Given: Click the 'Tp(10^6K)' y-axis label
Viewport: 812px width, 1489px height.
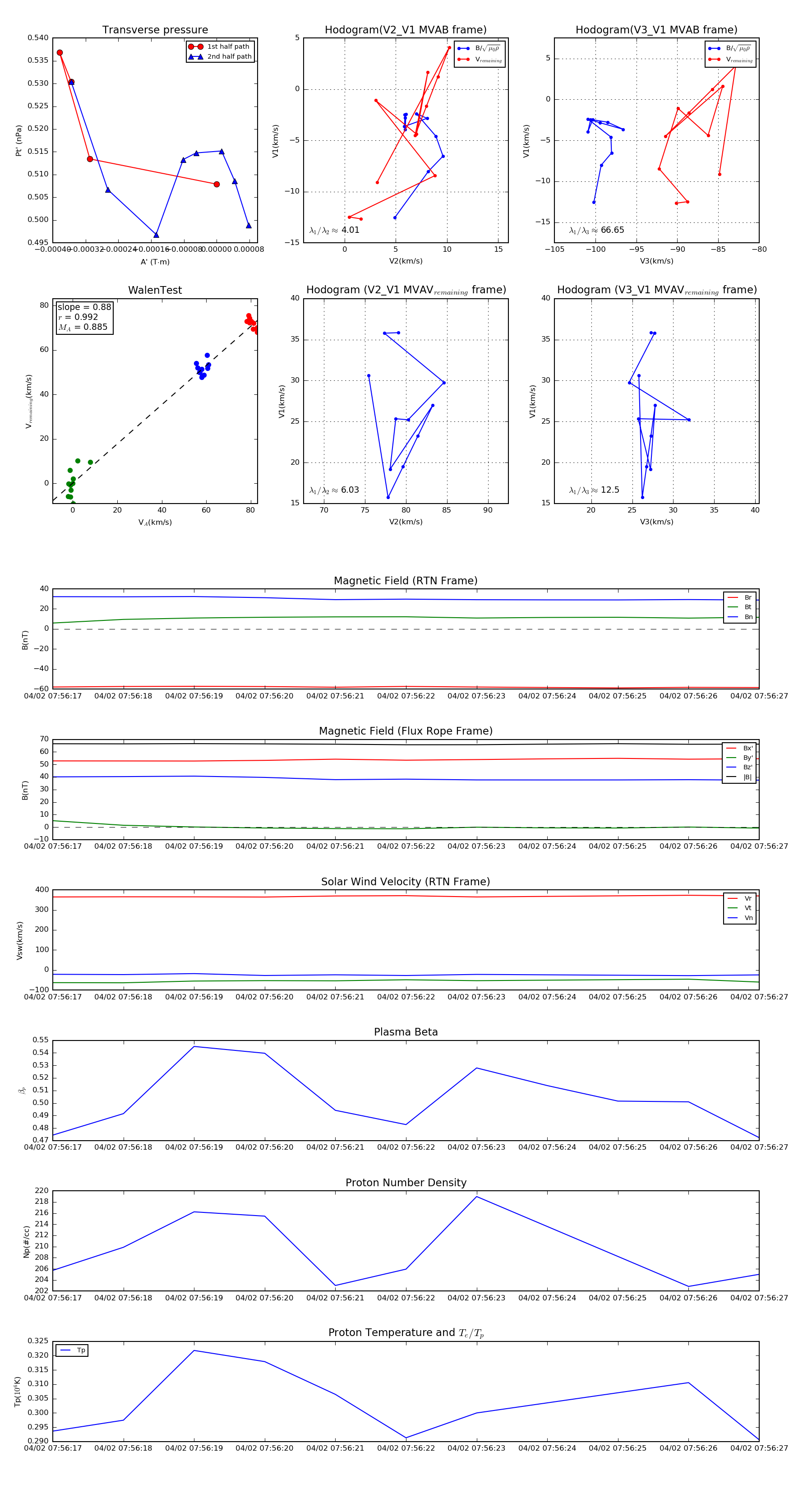Looking at the screenshot, I should (x=17, y=1392).
